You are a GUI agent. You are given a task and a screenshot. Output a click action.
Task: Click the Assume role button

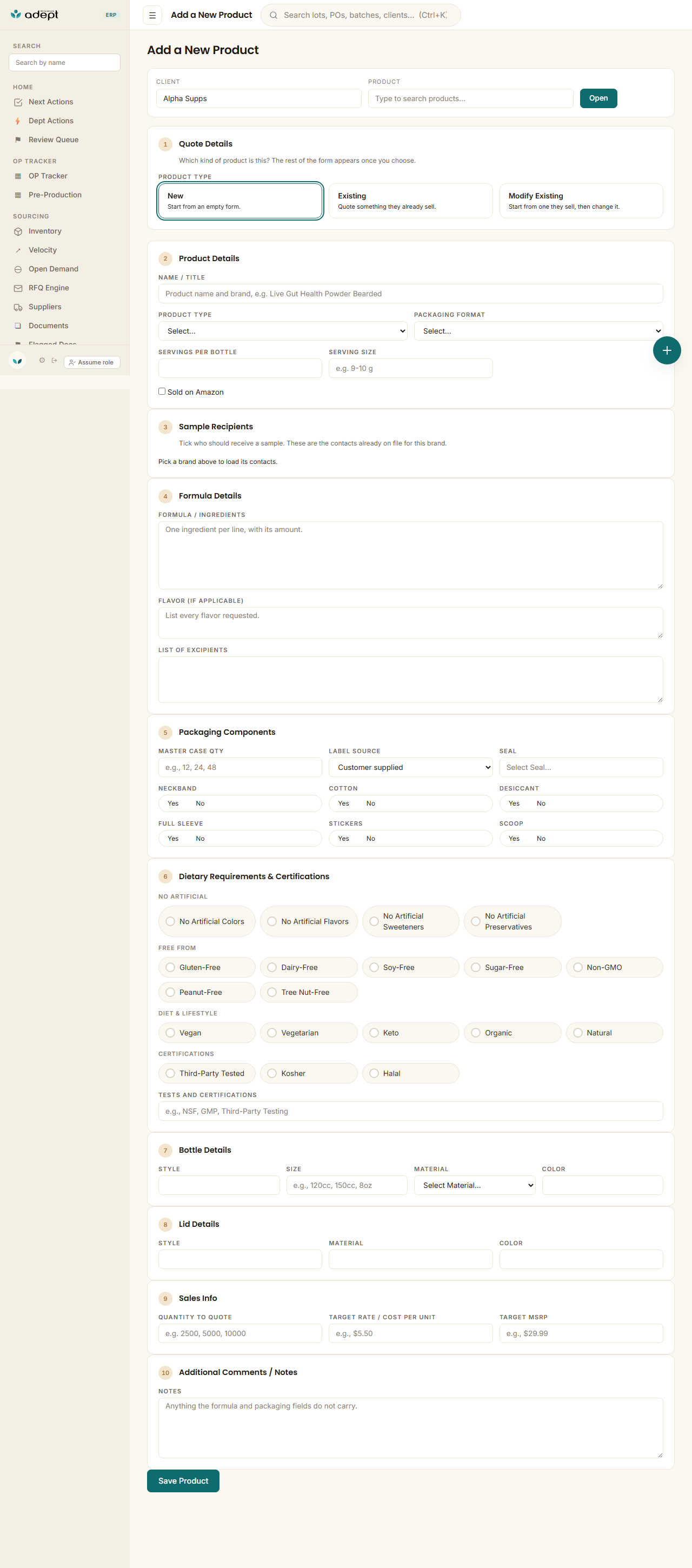(91, 363)
